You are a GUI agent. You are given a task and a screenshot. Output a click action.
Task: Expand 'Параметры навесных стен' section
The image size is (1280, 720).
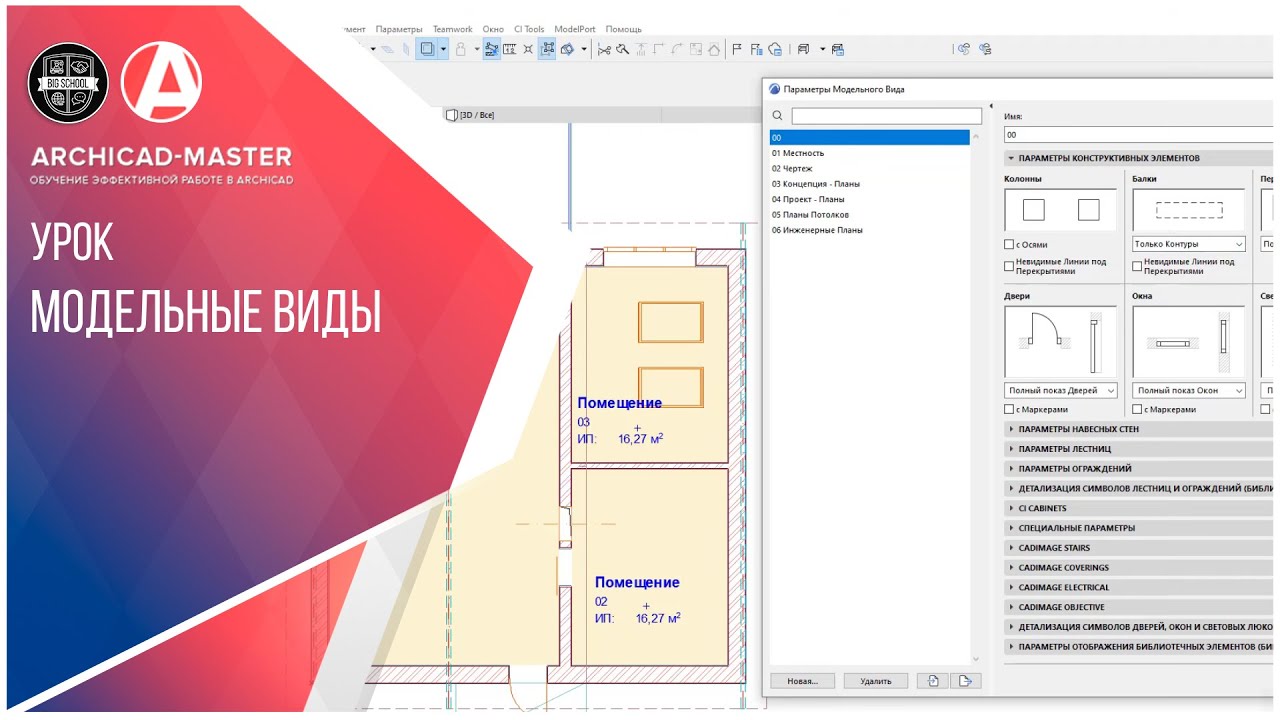[1138, 429]
